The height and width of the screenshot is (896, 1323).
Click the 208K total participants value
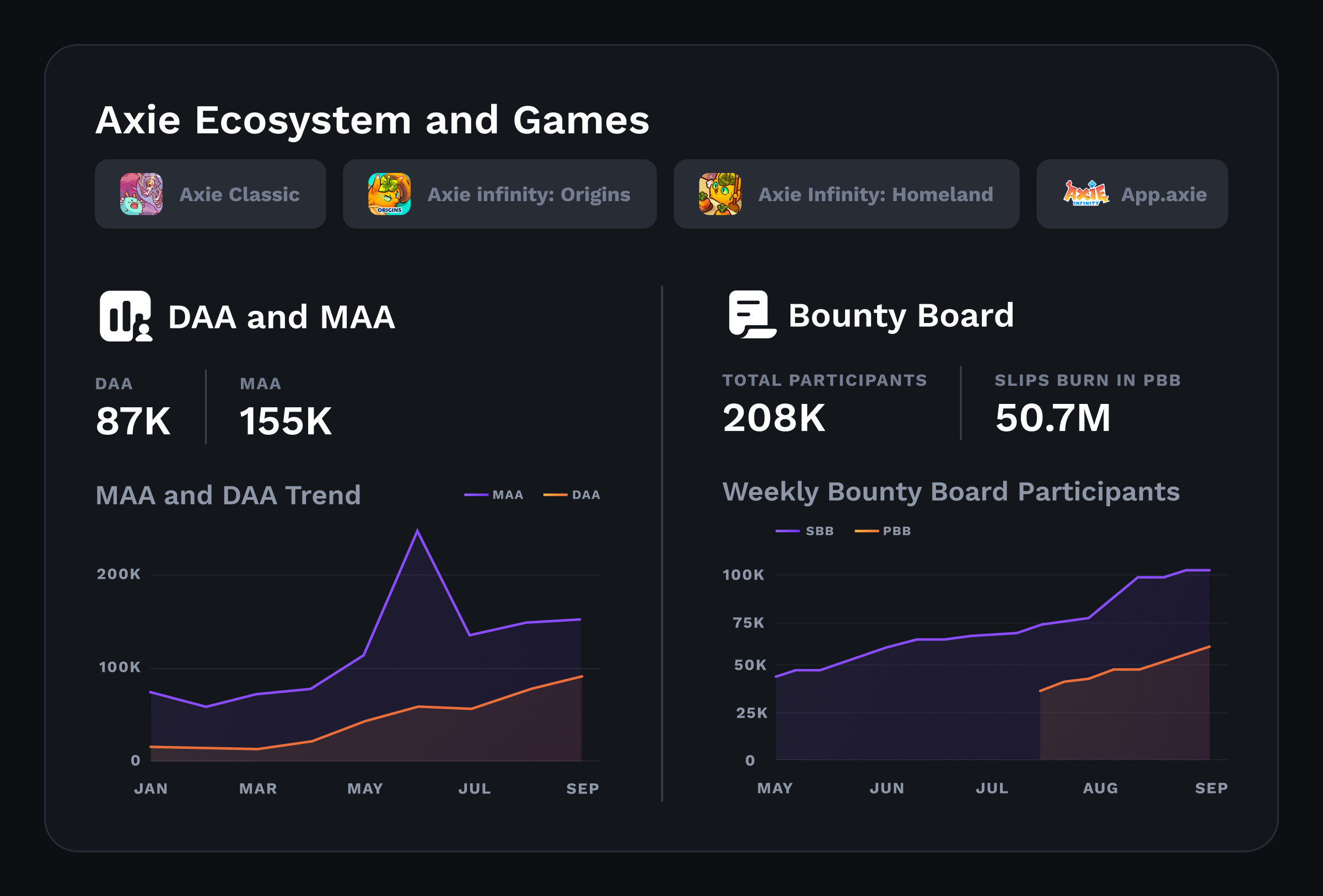[773, 418]
